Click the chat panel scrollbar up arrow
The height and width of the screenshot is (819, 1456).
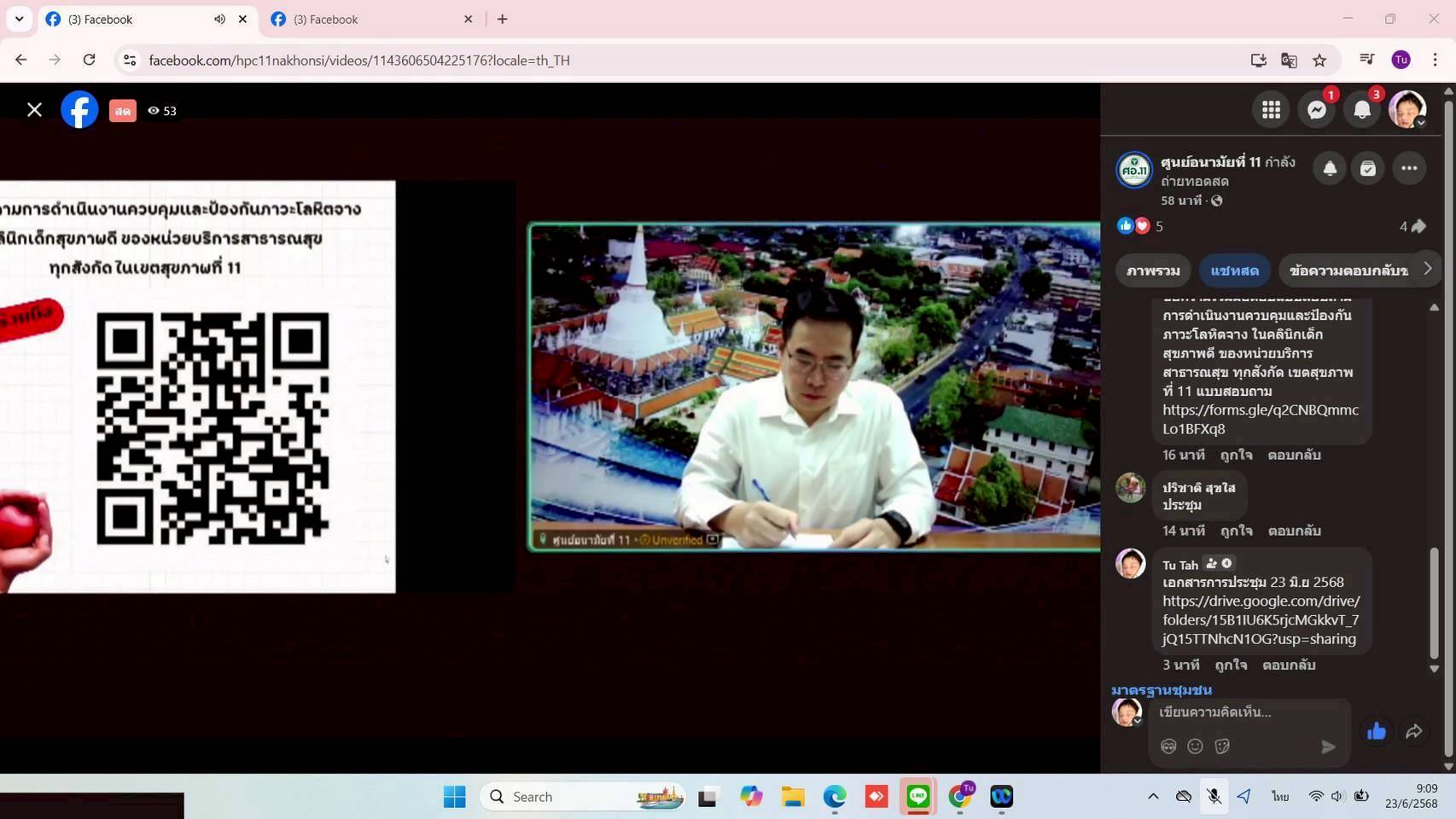[1434, 307]
